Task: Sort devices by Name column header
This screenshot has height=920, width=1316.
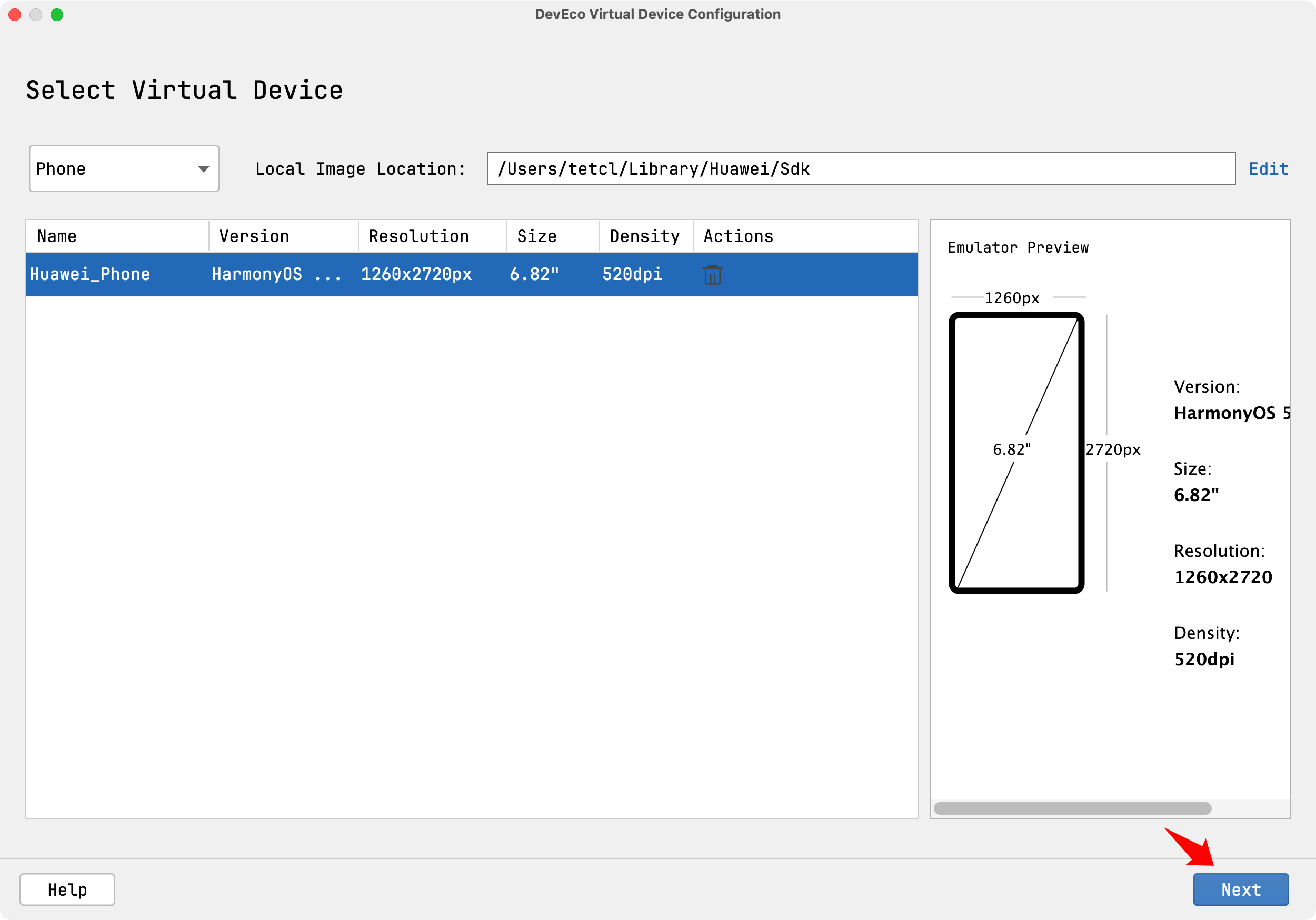Action: click(57, 236)
